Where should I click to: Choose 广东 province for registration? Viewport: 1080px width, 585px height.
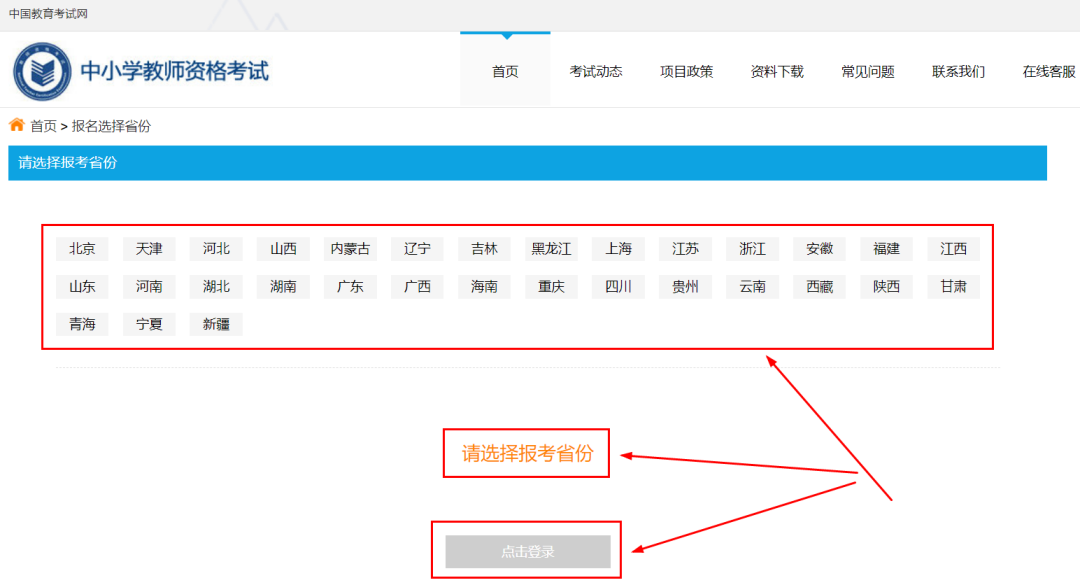coord(350,287)
